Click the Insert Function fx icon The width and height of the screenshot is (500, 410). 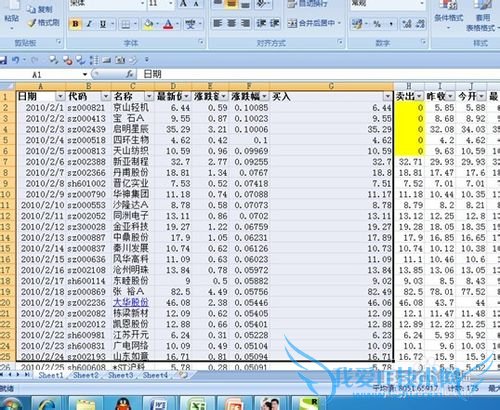(130, 74)
